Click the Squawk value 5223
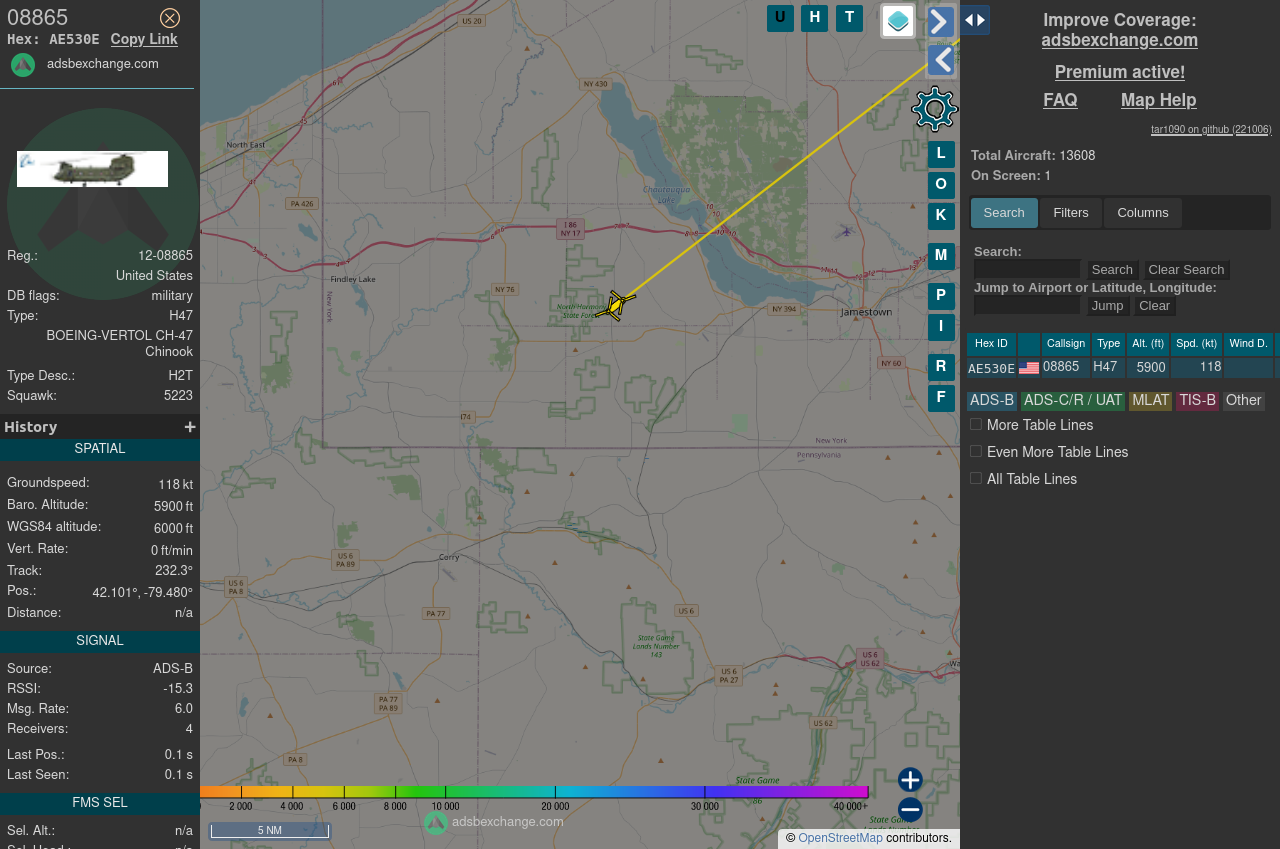 pyautogui.click(x=178, y=396)
